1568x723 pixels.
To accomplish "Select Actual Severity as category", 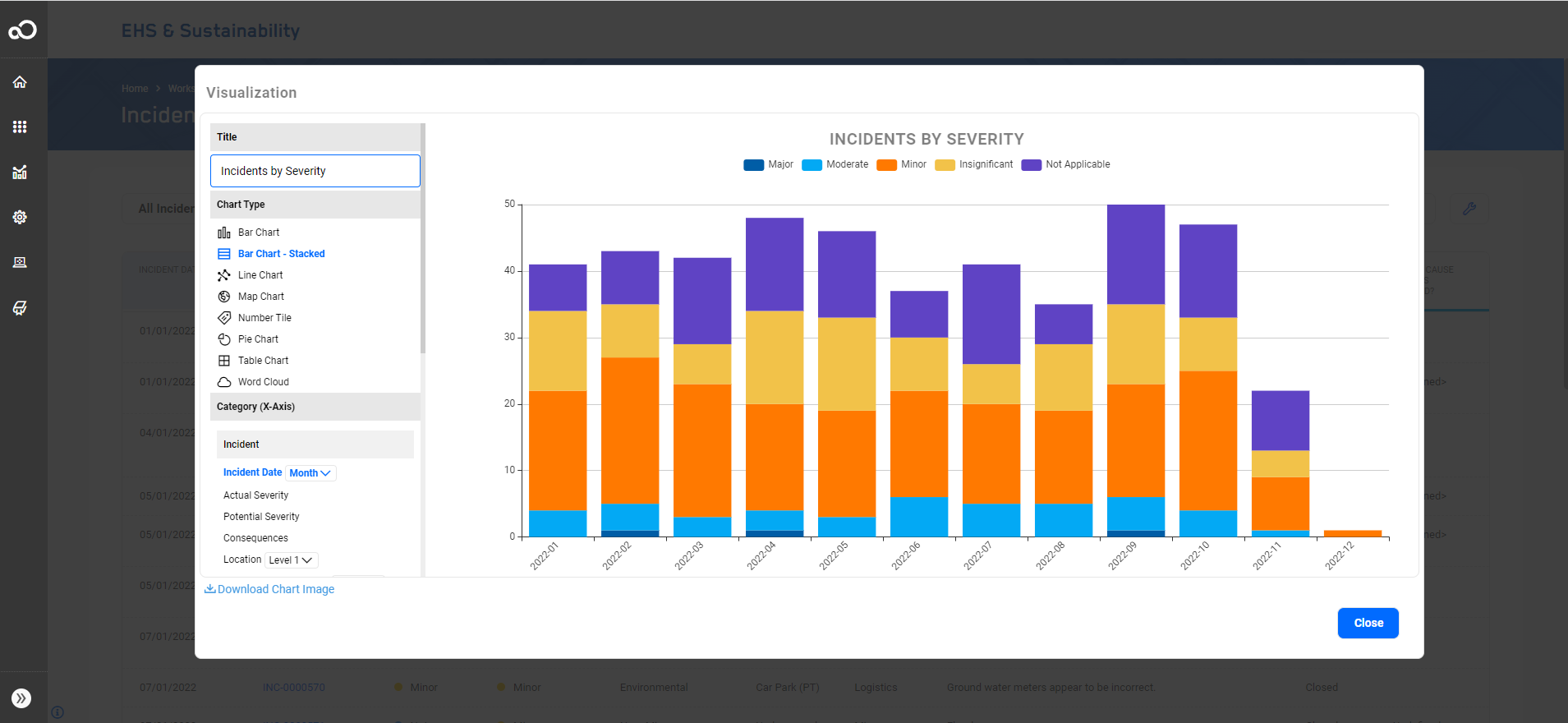I will tap(255, 495).
